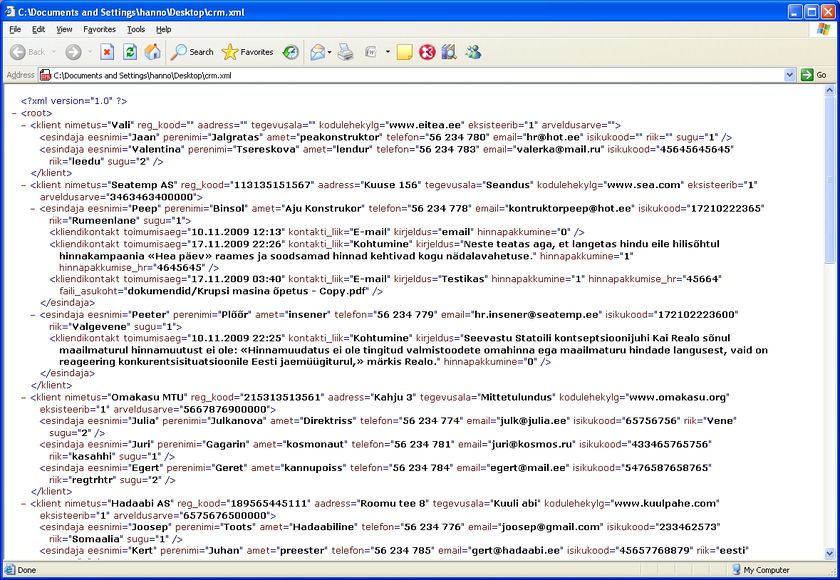Open the View menu

(64, 29)
